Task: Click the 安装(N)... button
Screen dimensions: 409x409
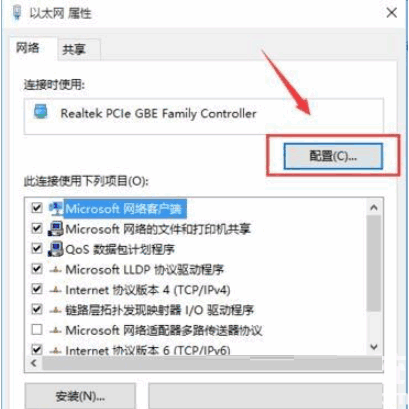Action: [80, 396]
